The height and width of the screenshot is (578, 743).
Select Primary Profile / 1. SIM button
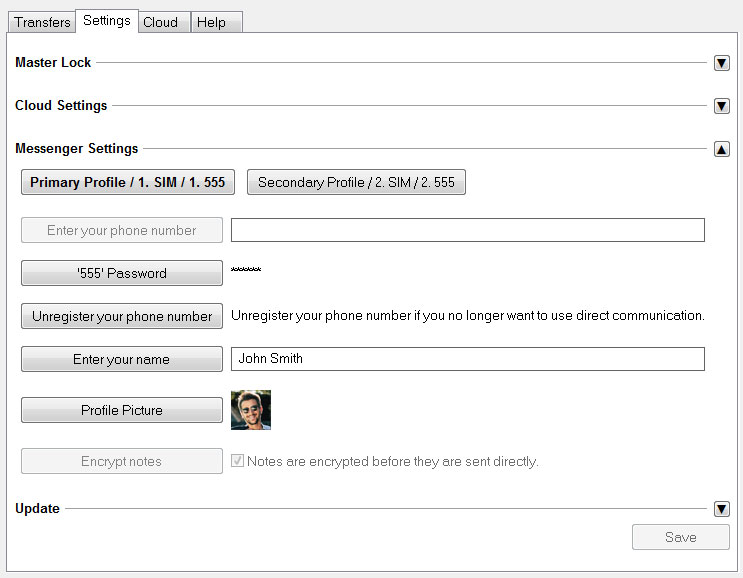[x=128, y=182]
